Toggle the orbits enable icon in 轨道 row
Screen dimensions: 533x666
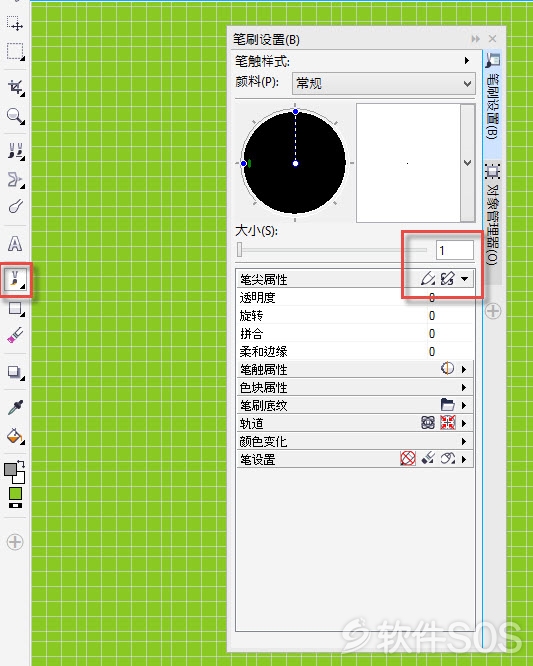coord(428,423)
